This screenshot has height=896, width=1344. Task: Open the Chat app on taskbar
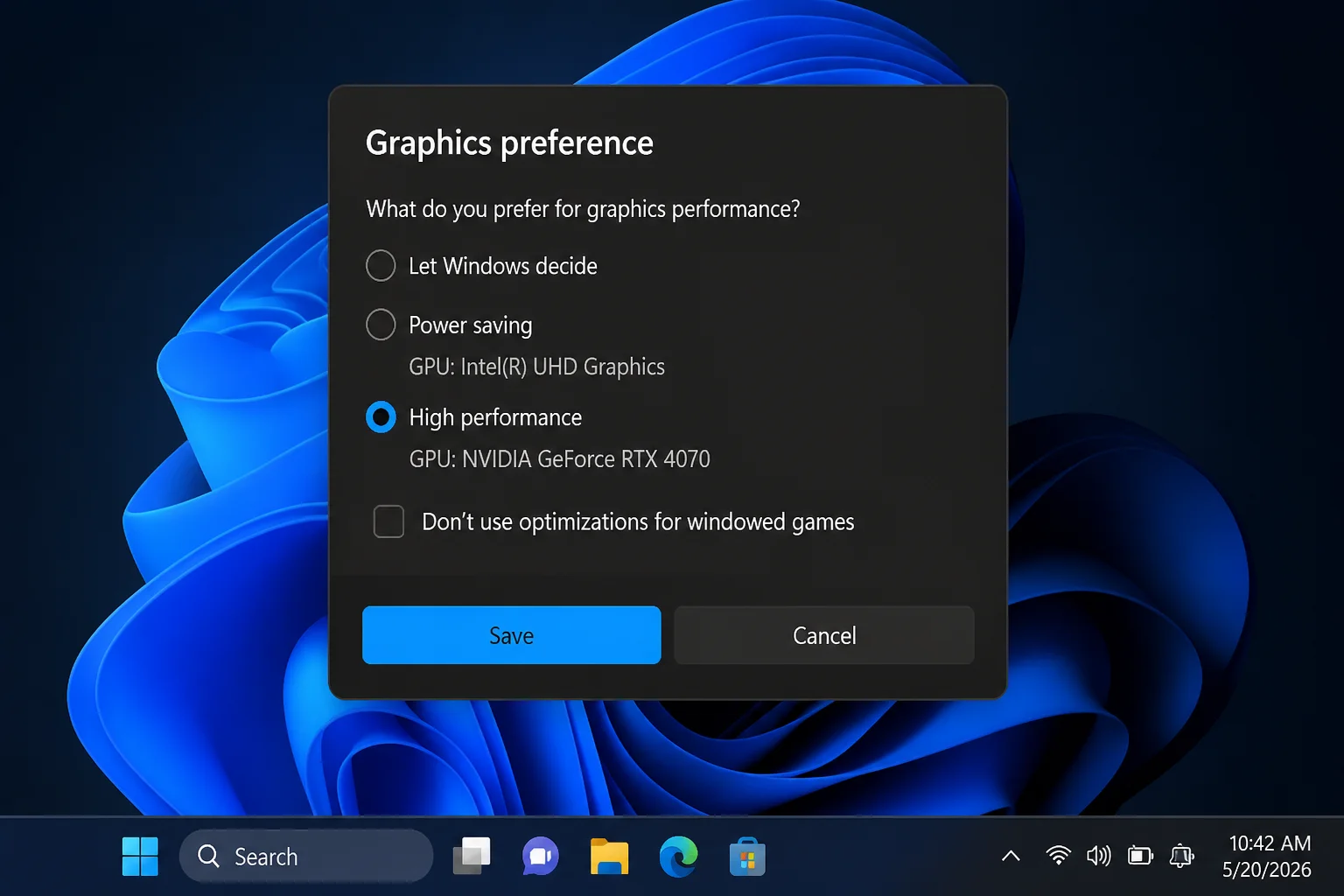[541, 857]
